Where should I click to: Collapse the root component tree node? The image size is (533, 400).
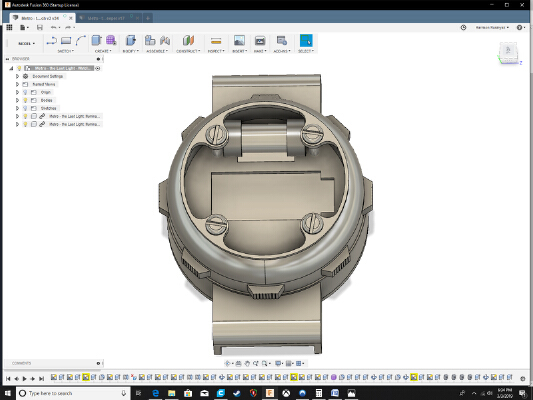pos(11,68)
